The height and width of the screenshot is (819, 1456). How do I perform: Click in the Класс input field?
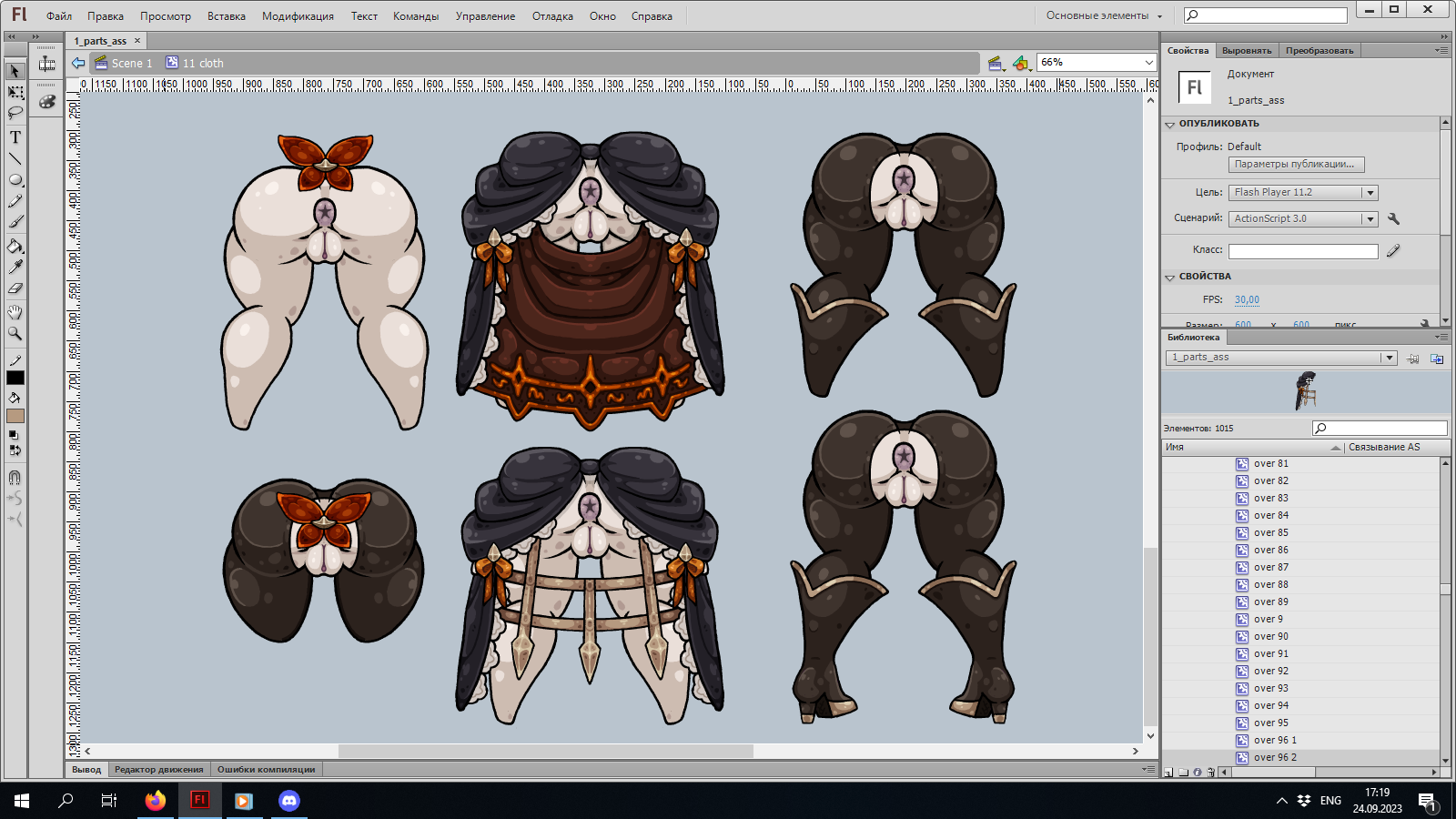pos(1303,251)
